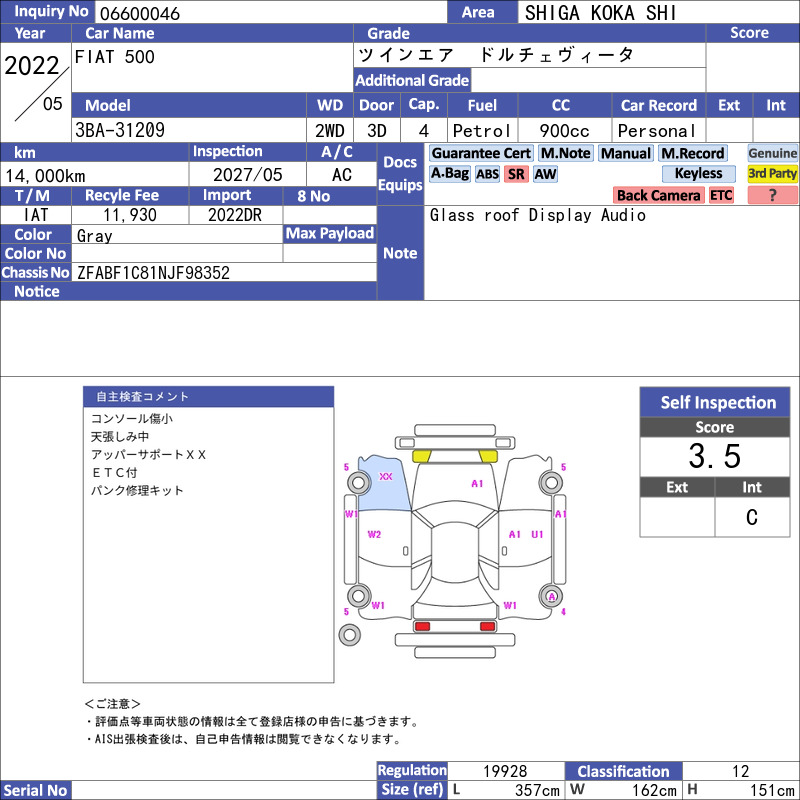The height and width of the screenshot is (800, 800).
Task: Click the Serial No label
Action: point(35,790)
